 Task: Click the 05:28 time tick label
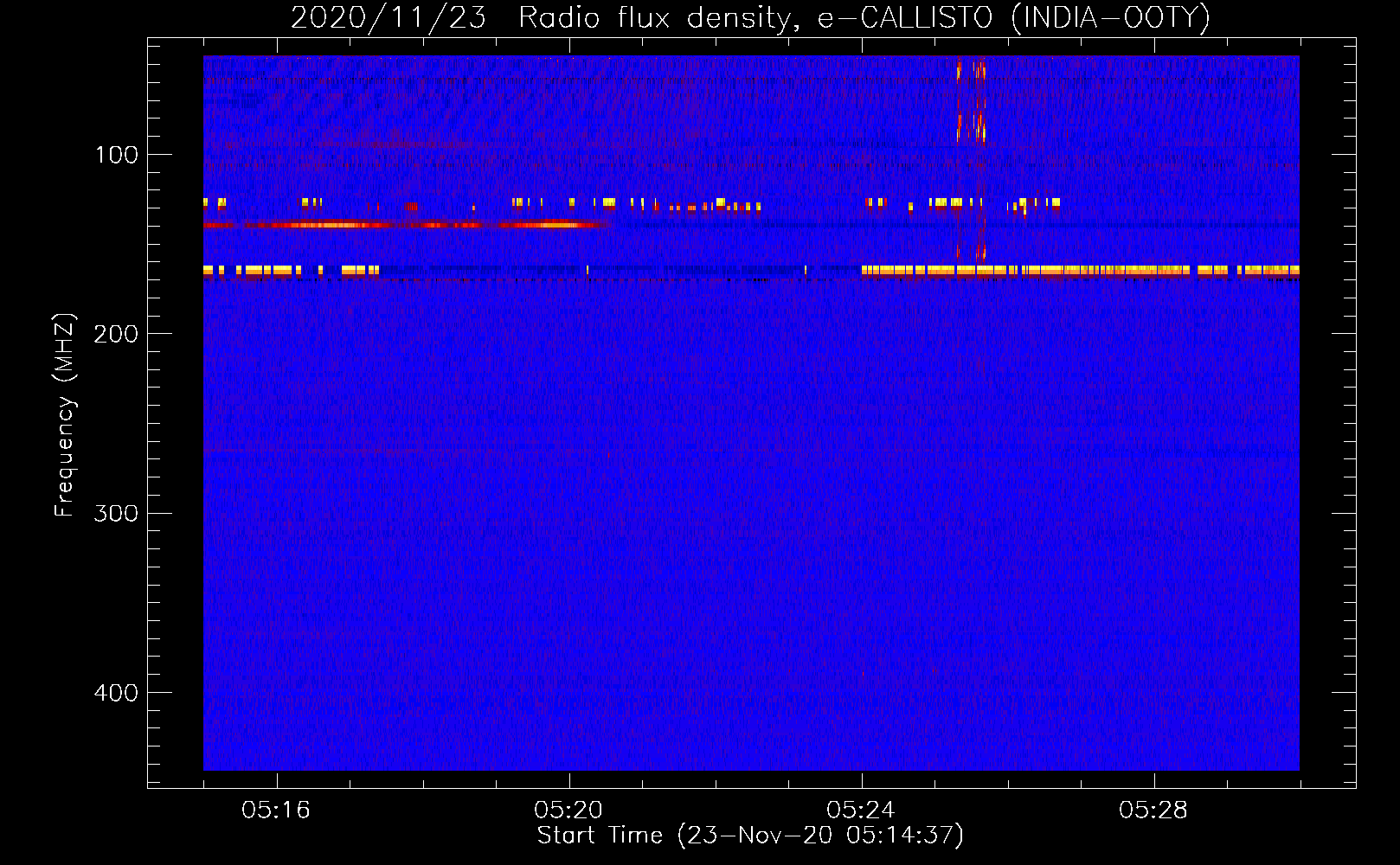1153,811
